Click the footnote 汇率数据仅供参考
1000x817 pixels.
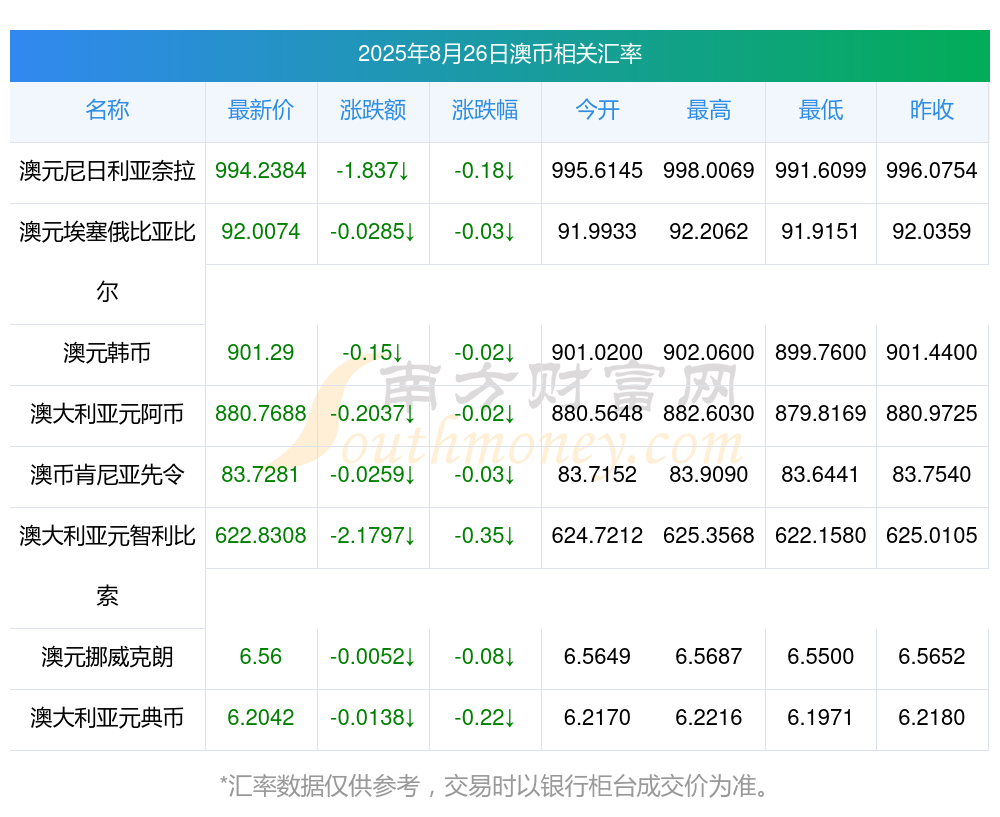point(324,786)
